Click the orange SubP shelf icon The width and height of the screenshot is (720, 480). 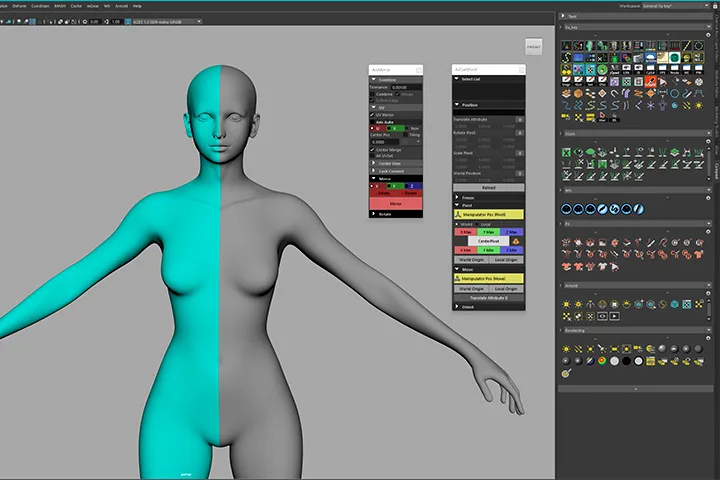[650, 81]
